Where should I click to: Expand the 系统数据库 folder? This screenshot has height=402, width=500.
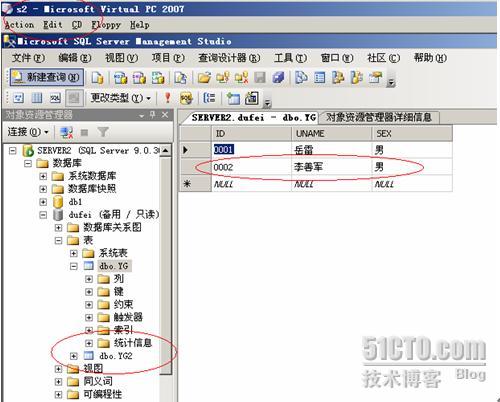point(43,176)
